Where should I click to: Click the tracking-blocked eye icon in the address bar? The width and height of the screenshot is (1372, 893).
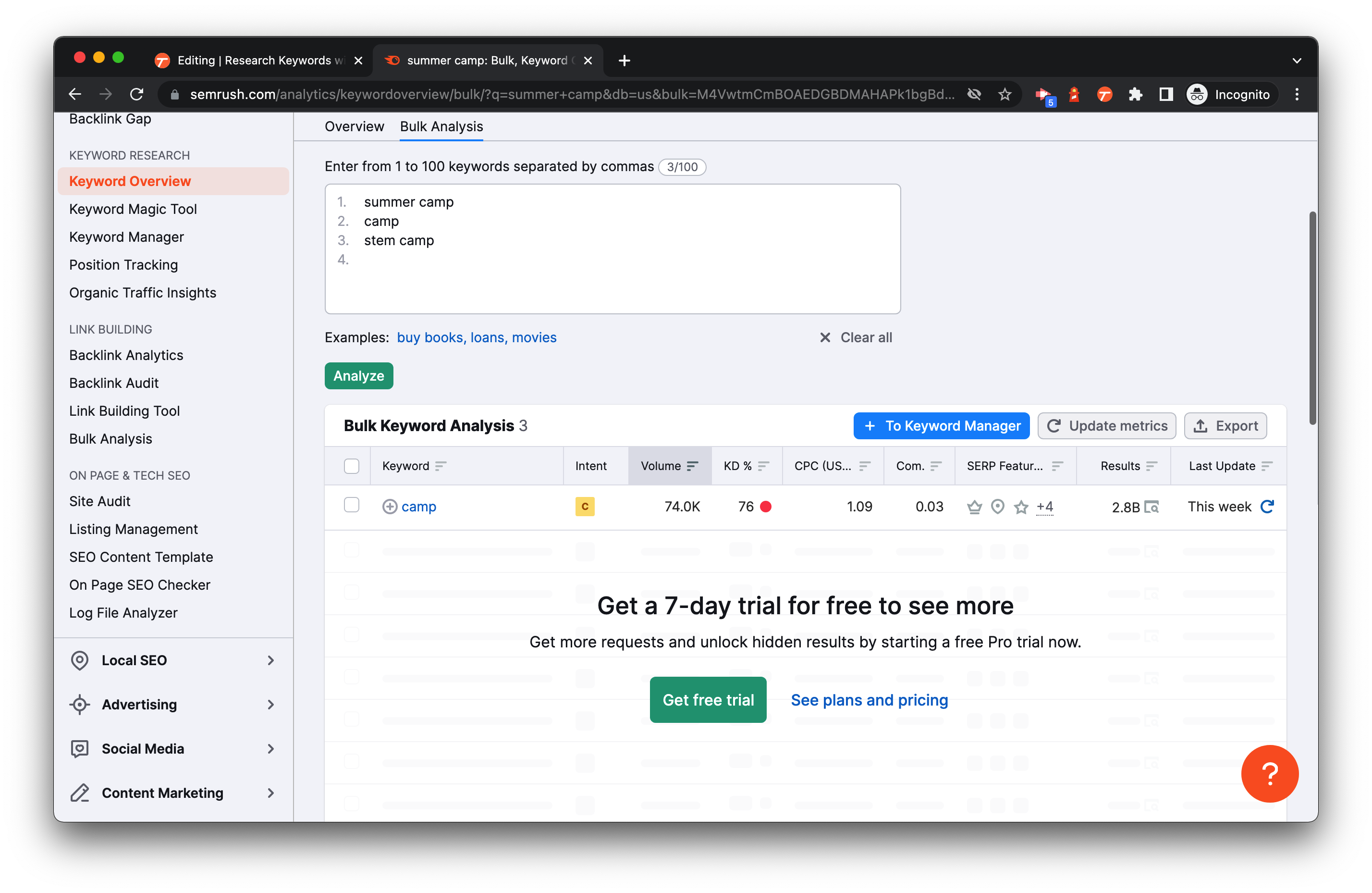[974, 94]
